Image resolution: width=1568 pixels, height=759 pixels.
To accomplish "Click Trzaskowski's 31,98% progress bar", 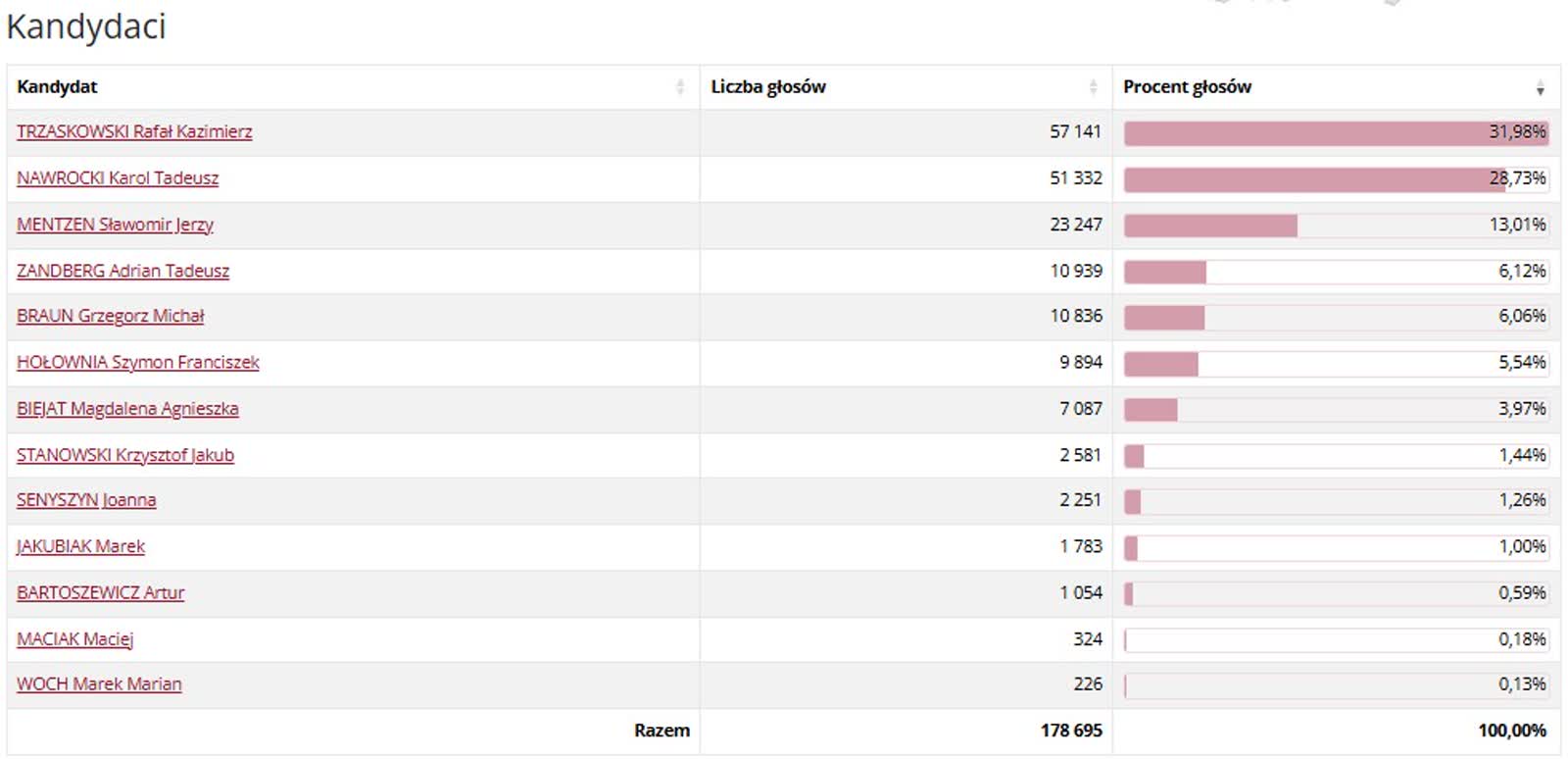I will coord(1336,132).
